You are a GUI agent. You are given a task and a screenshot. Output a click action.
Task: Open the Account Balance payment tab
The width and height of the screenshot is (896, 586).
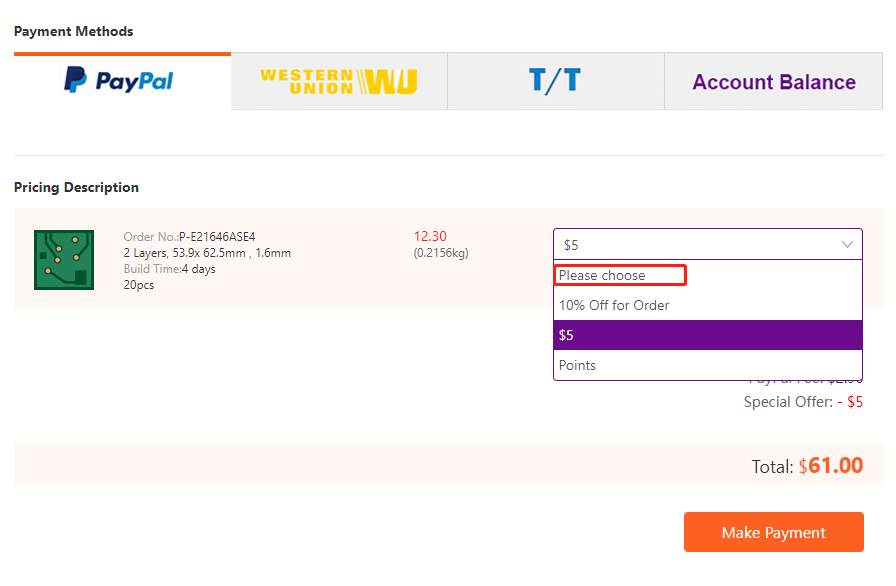point(773,82)
